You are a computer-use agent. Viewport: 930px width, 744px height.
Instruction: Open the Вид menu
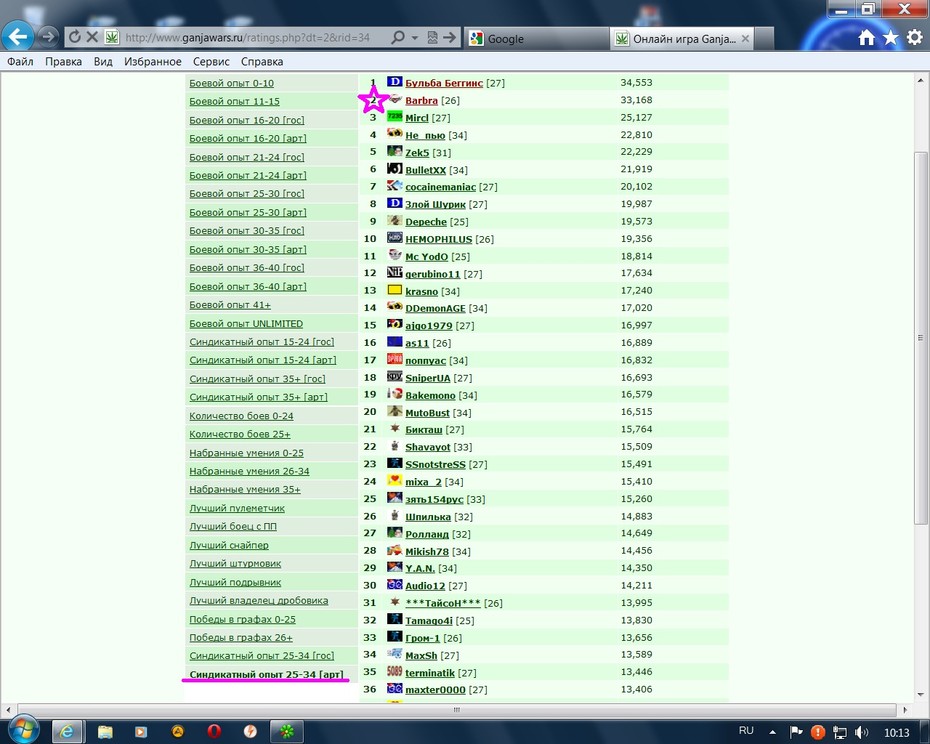[103, 62]
